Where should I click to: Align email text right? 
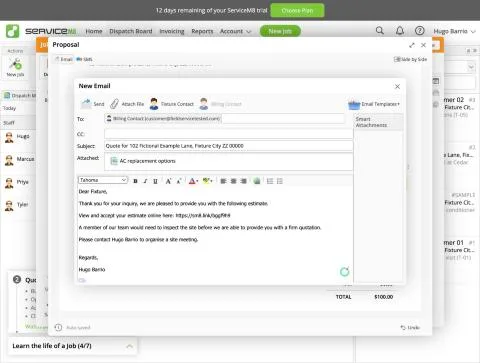(x=244, y=181)
